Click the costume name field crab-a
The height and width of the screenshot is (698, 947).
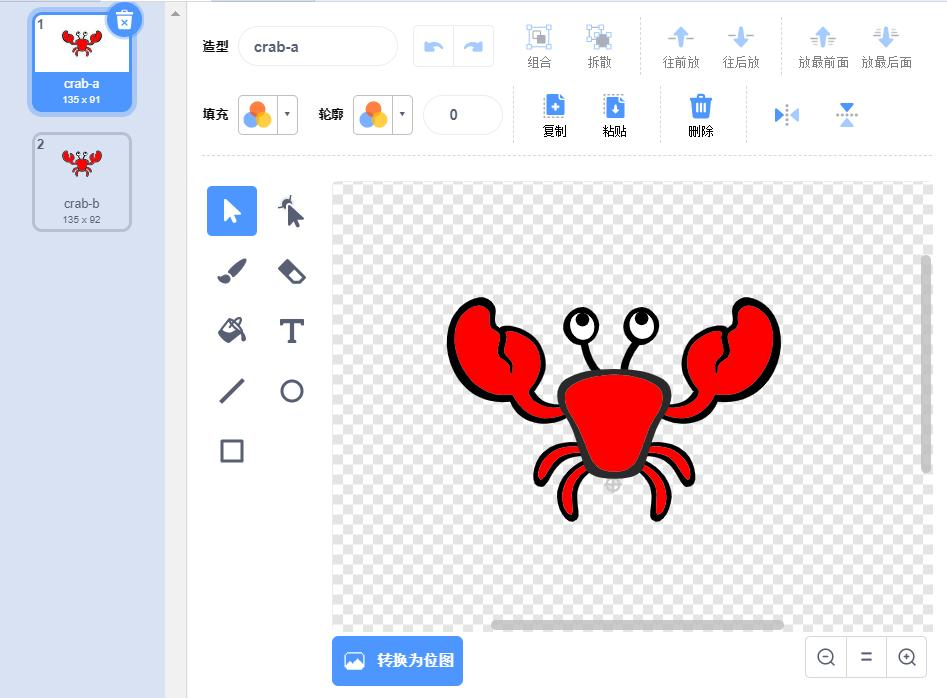(317, 47)
